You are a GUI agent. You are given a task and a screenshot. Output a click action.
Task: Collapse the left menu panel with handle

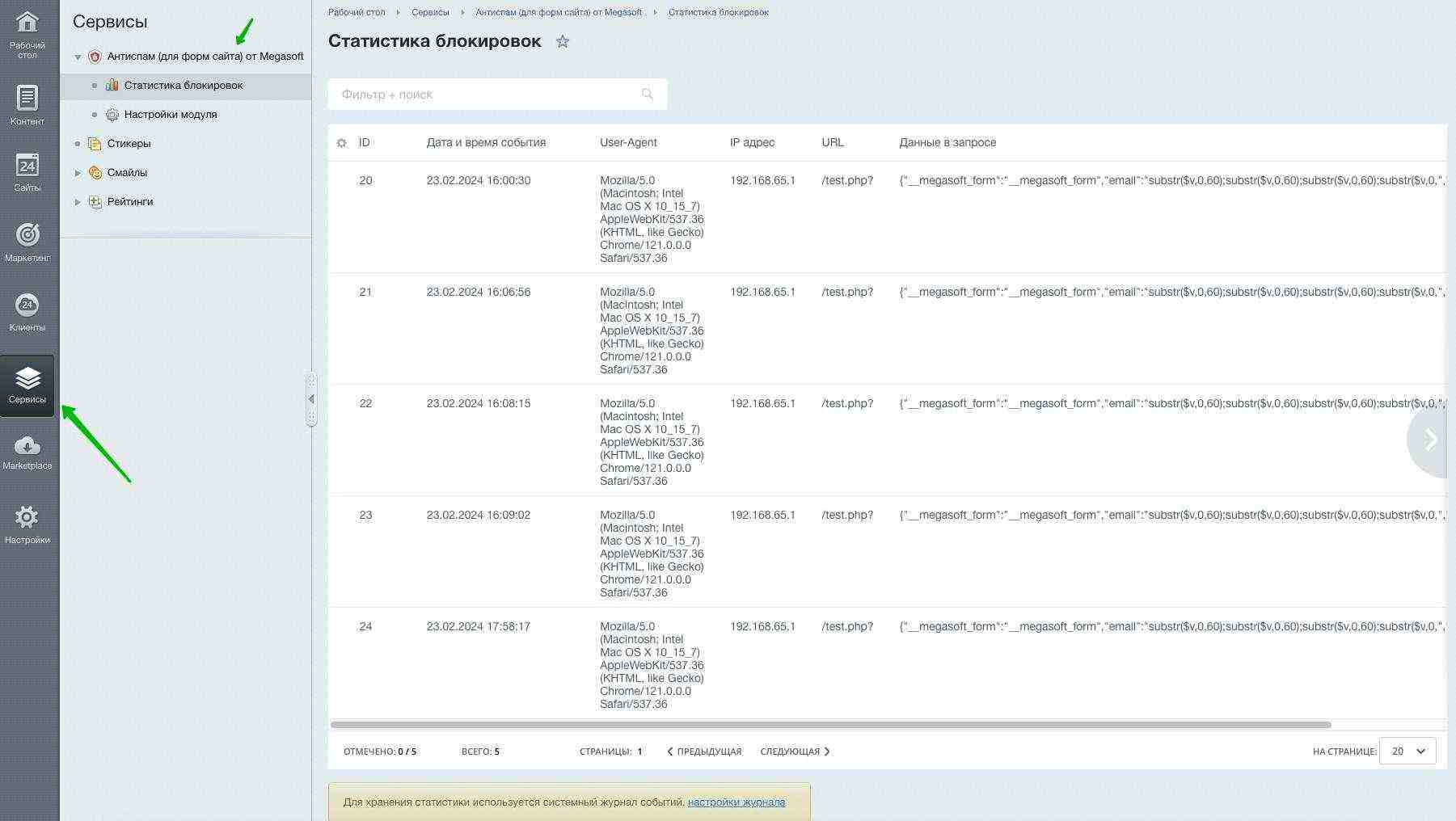point(311,398)
